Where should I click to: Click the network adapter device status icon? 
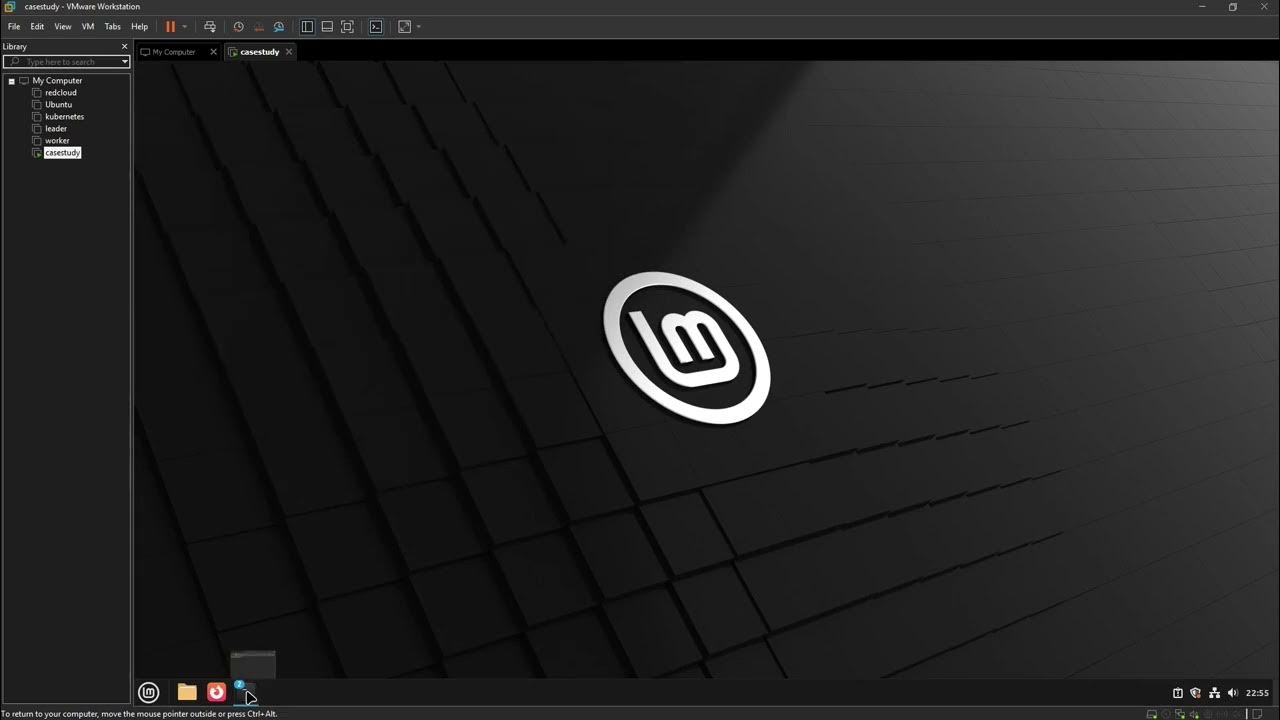click(1180, 714)
